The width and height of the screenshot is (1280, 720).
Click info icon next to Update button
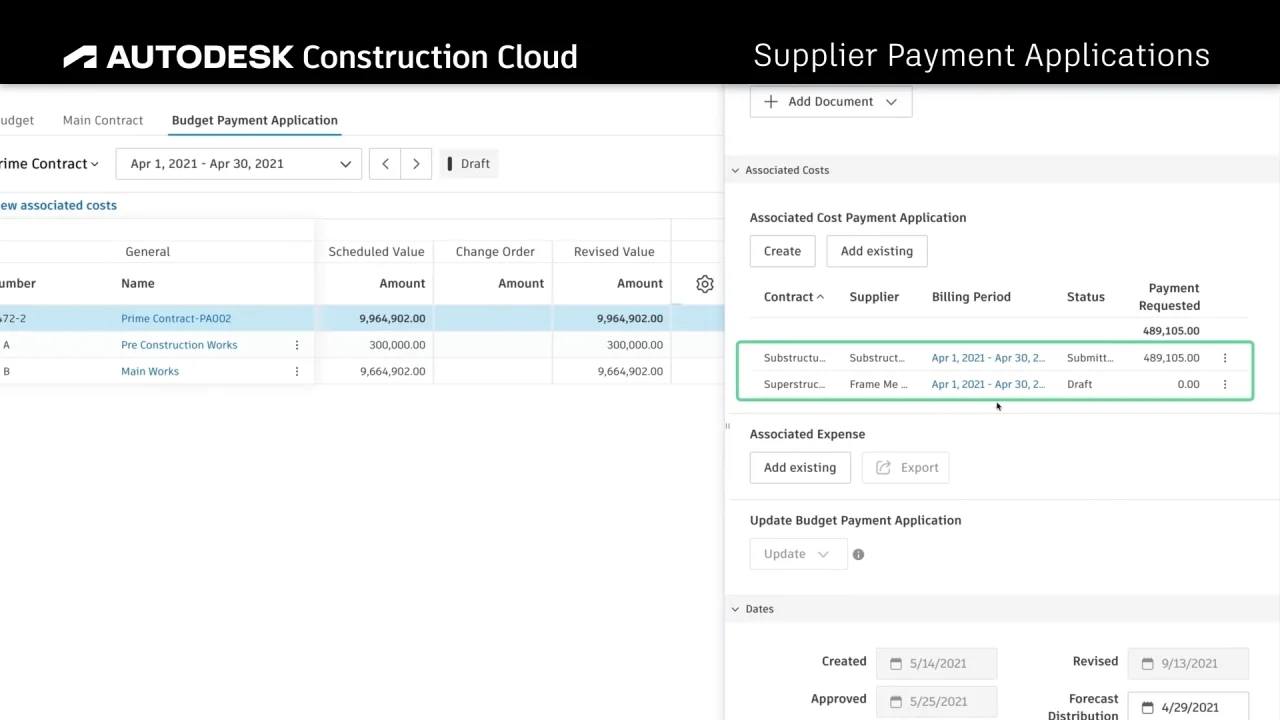[x=858, y=554]
